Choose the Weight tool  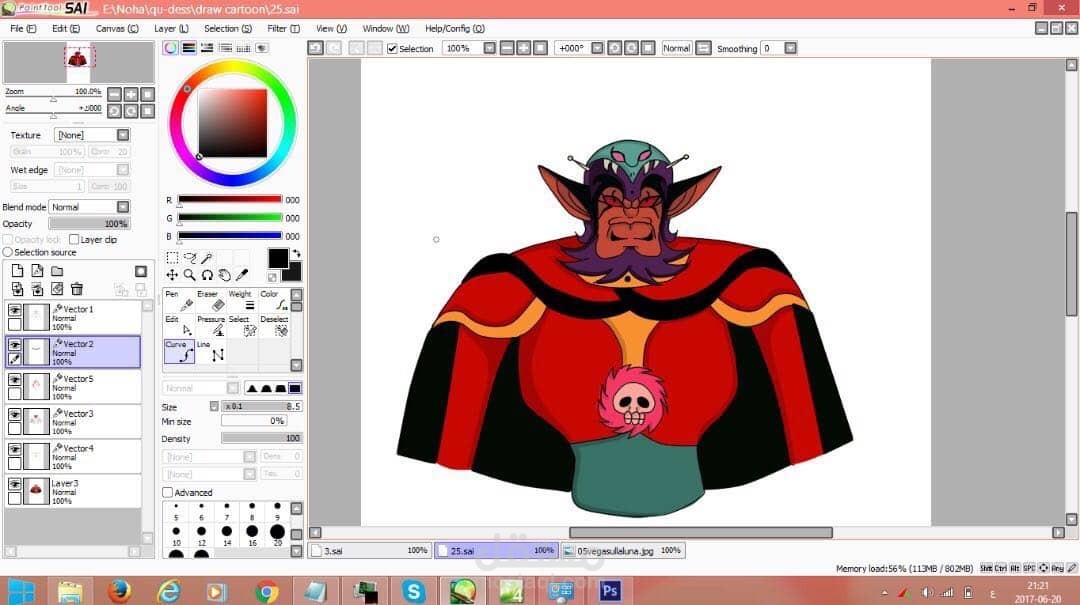click(x=242, y=300)
